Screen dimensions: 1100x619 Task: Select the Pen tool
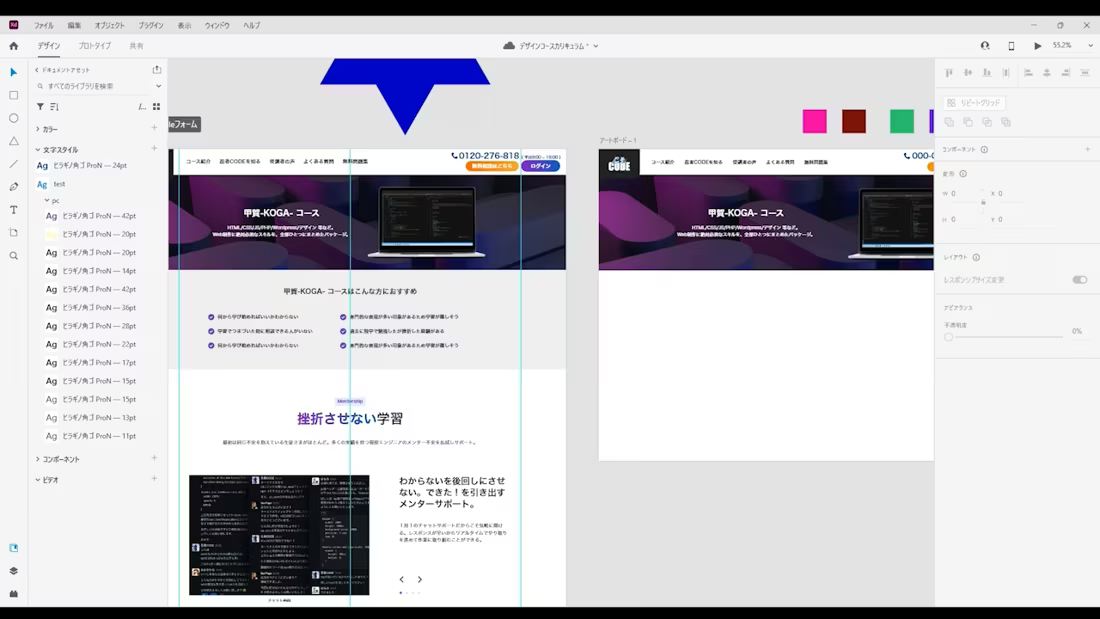pos(13,187)
